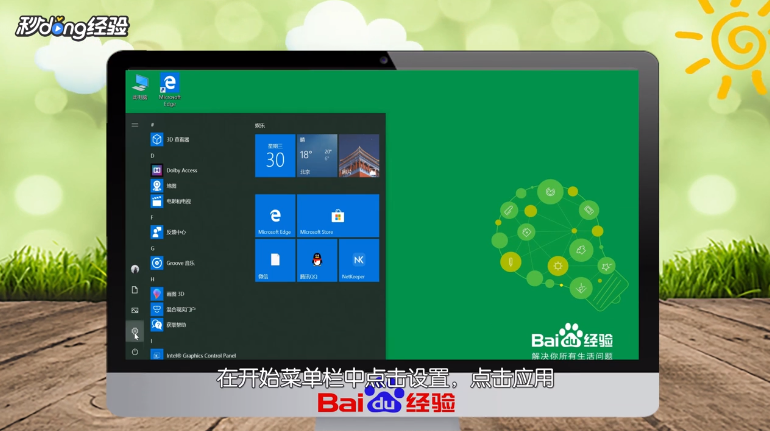The width and height of the screenshot is (770, 431).
Task: Open Pictures from the Start sidebar
Action: 135,310
